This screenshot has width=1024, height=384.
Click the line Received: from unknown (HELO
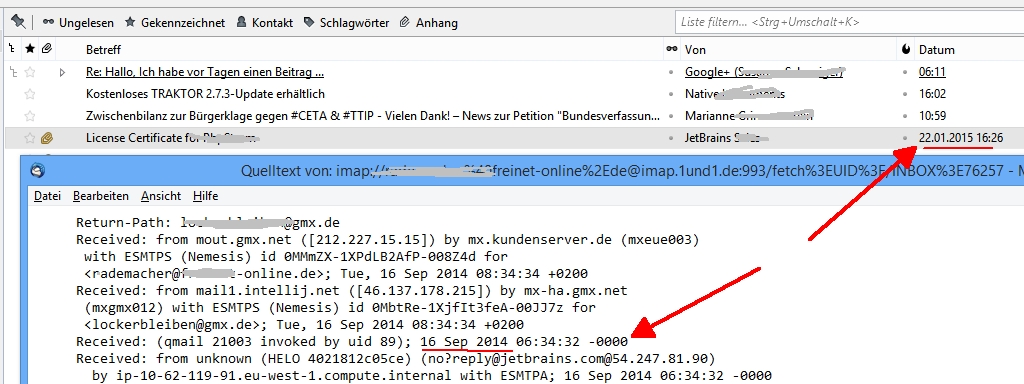(396, 359)
